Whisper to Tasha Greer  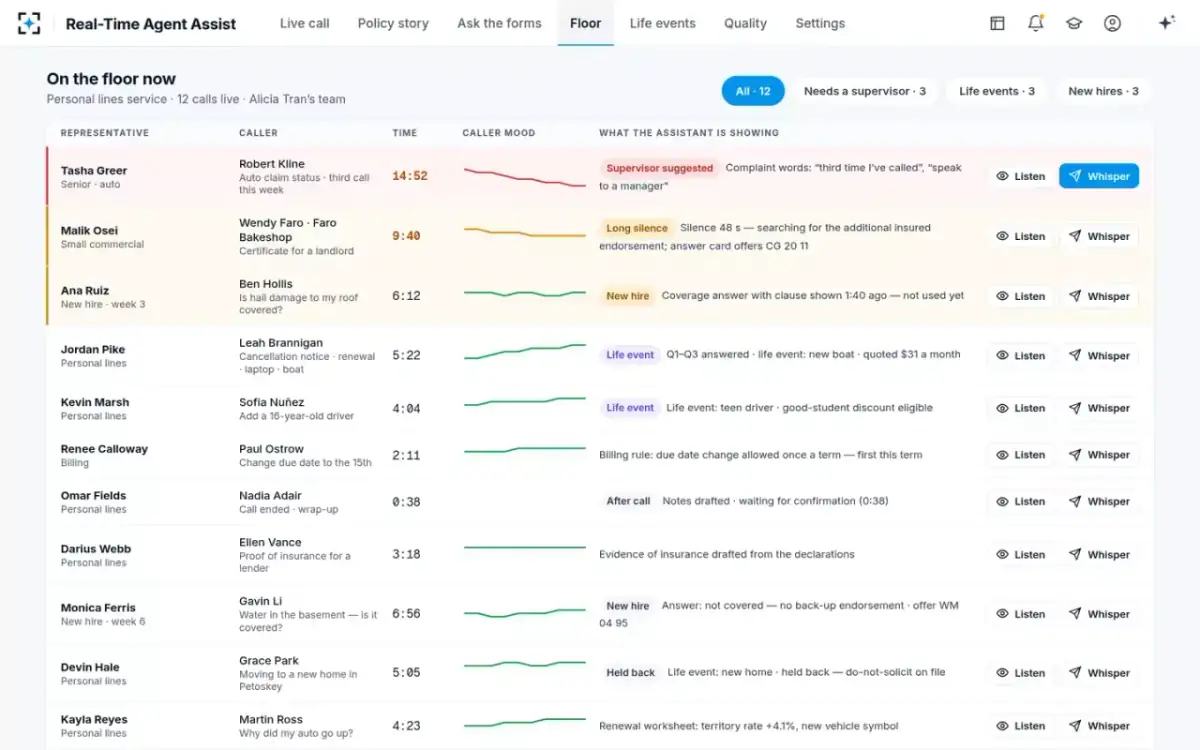(1099, 176)
